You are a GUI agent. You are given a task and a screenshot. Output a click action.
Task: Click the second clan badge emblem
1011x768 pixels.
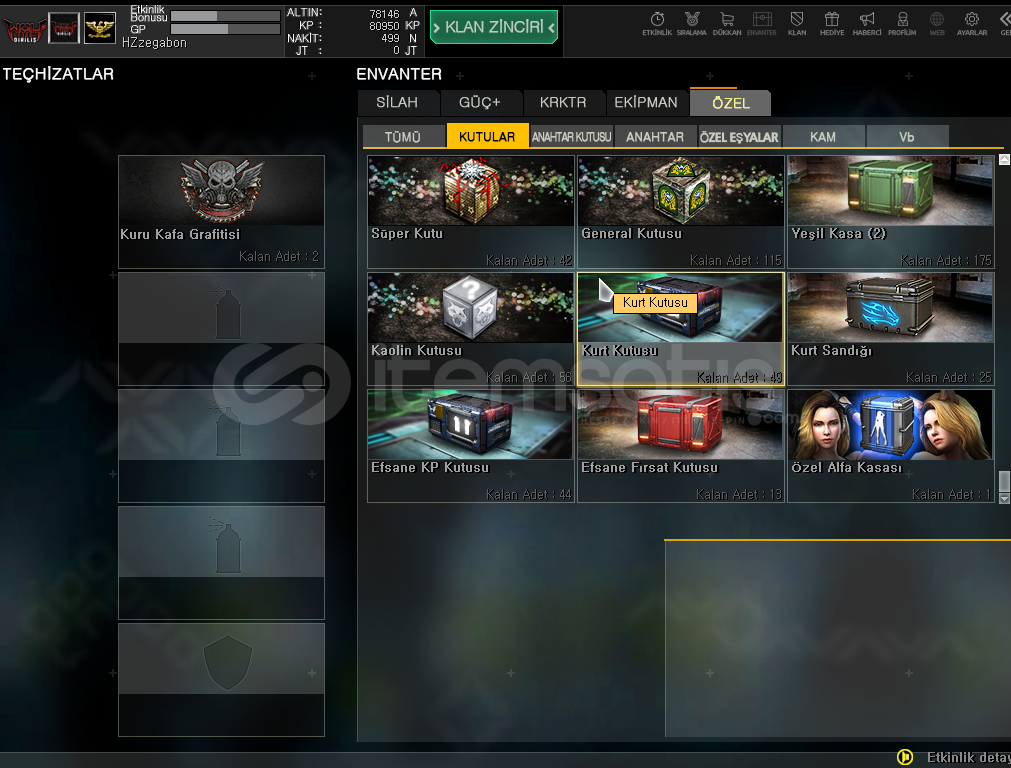(64, 28)
